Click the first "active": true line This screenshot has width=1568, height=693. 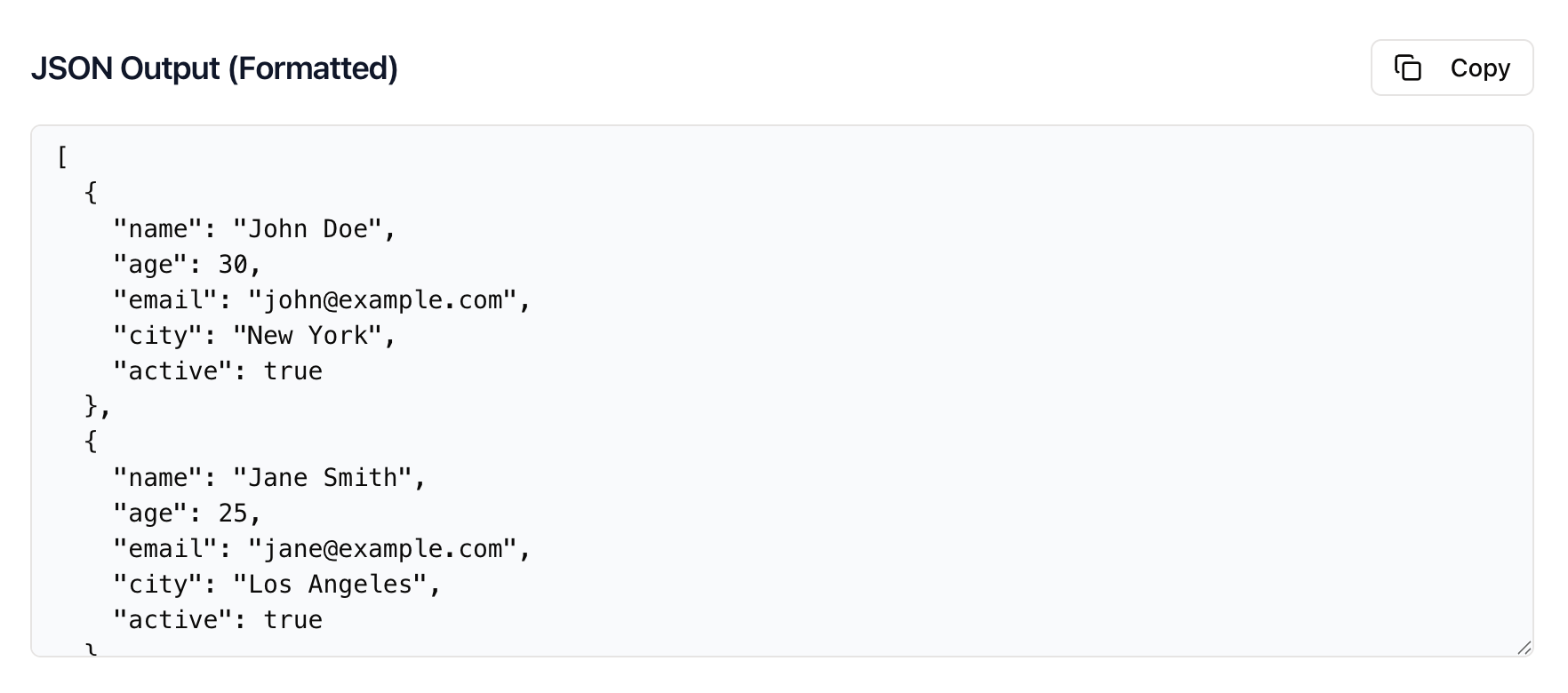218,370
